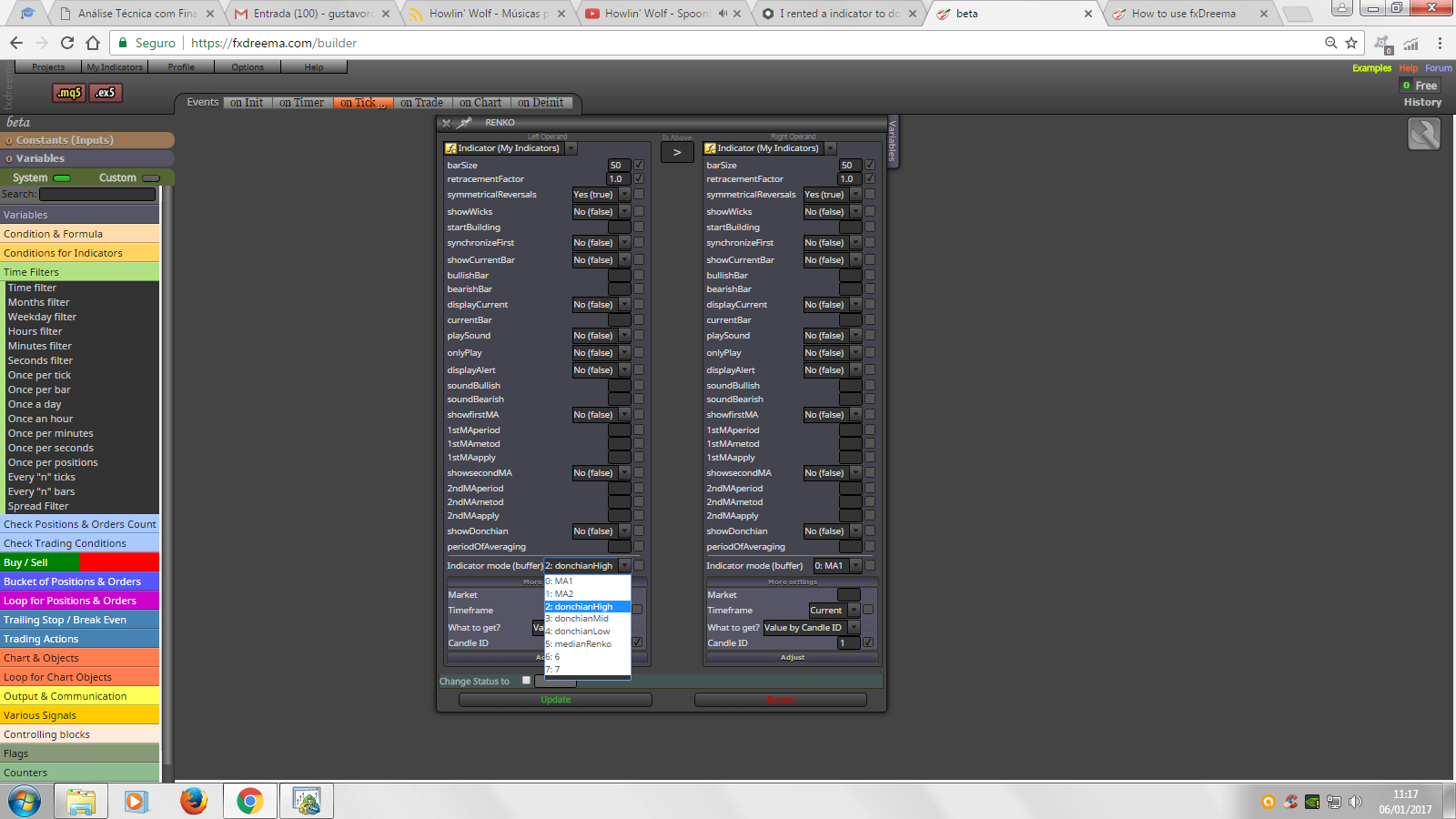Click right operand Adjust button
This screenshot has width=1456, height=819.
click(792, 657)
